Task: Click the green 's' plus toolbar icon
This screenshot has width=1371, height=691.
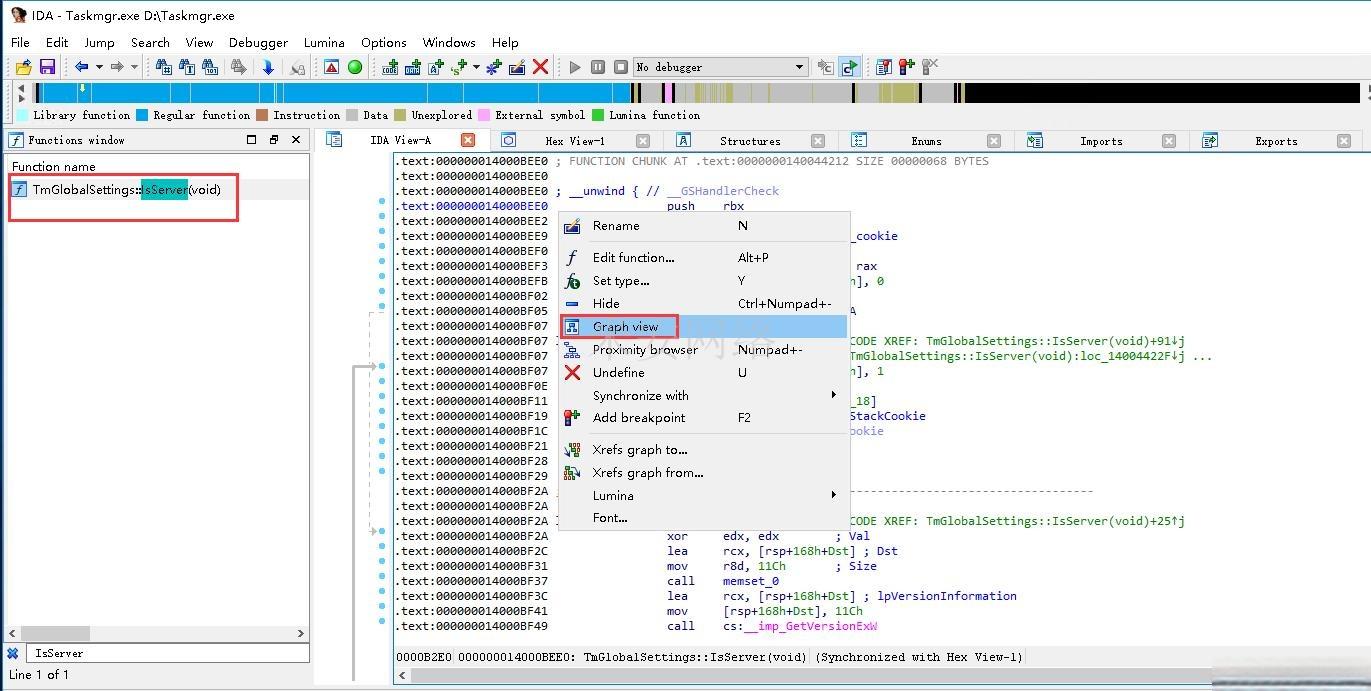Action: coord(459,67)
